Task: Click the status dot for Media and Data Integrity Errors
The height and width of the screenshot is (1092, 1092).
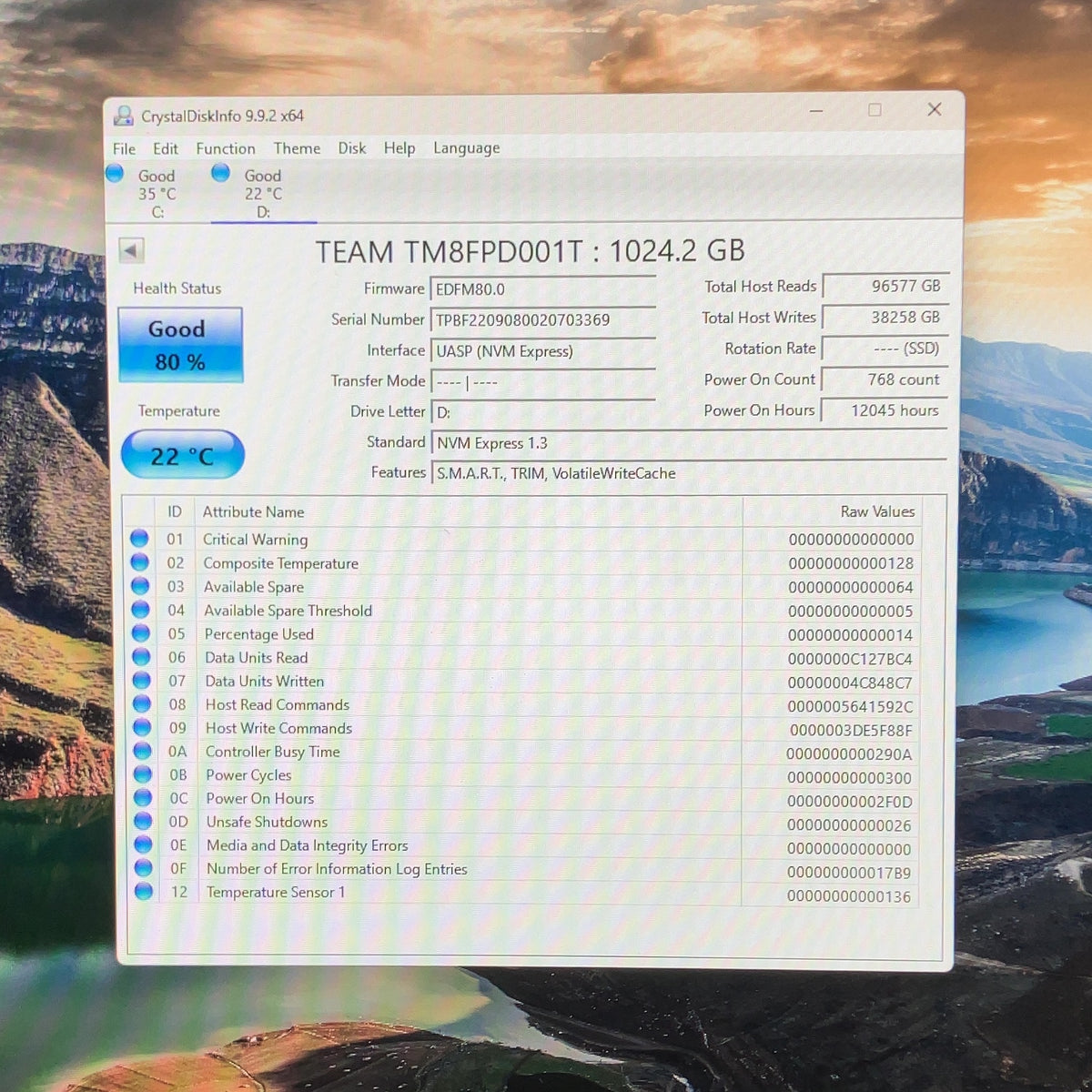Action: point(144,844)
